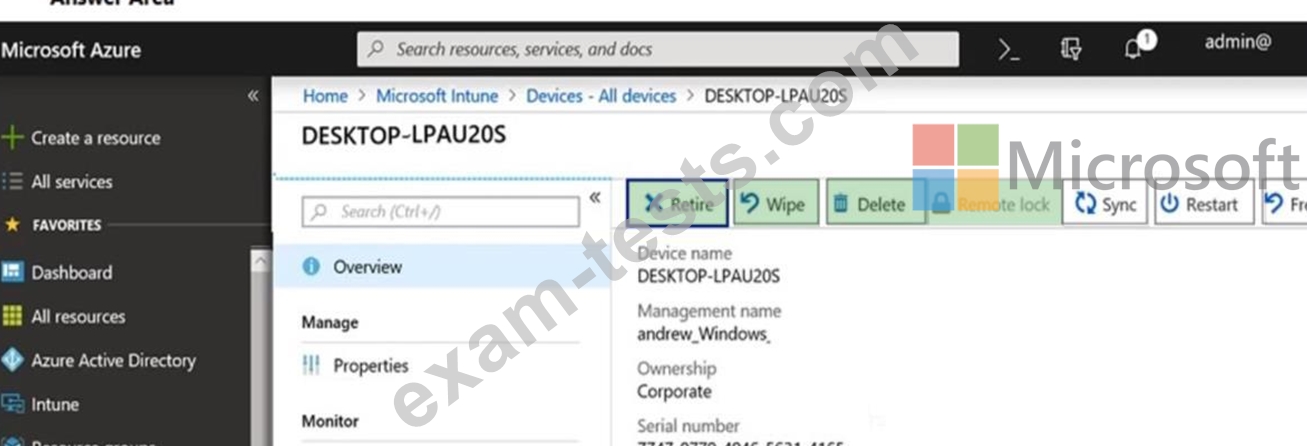This screenshot has height=446, width=1307.
Task: Sync the device with Intune
Action: click(x=1105, y=204)
